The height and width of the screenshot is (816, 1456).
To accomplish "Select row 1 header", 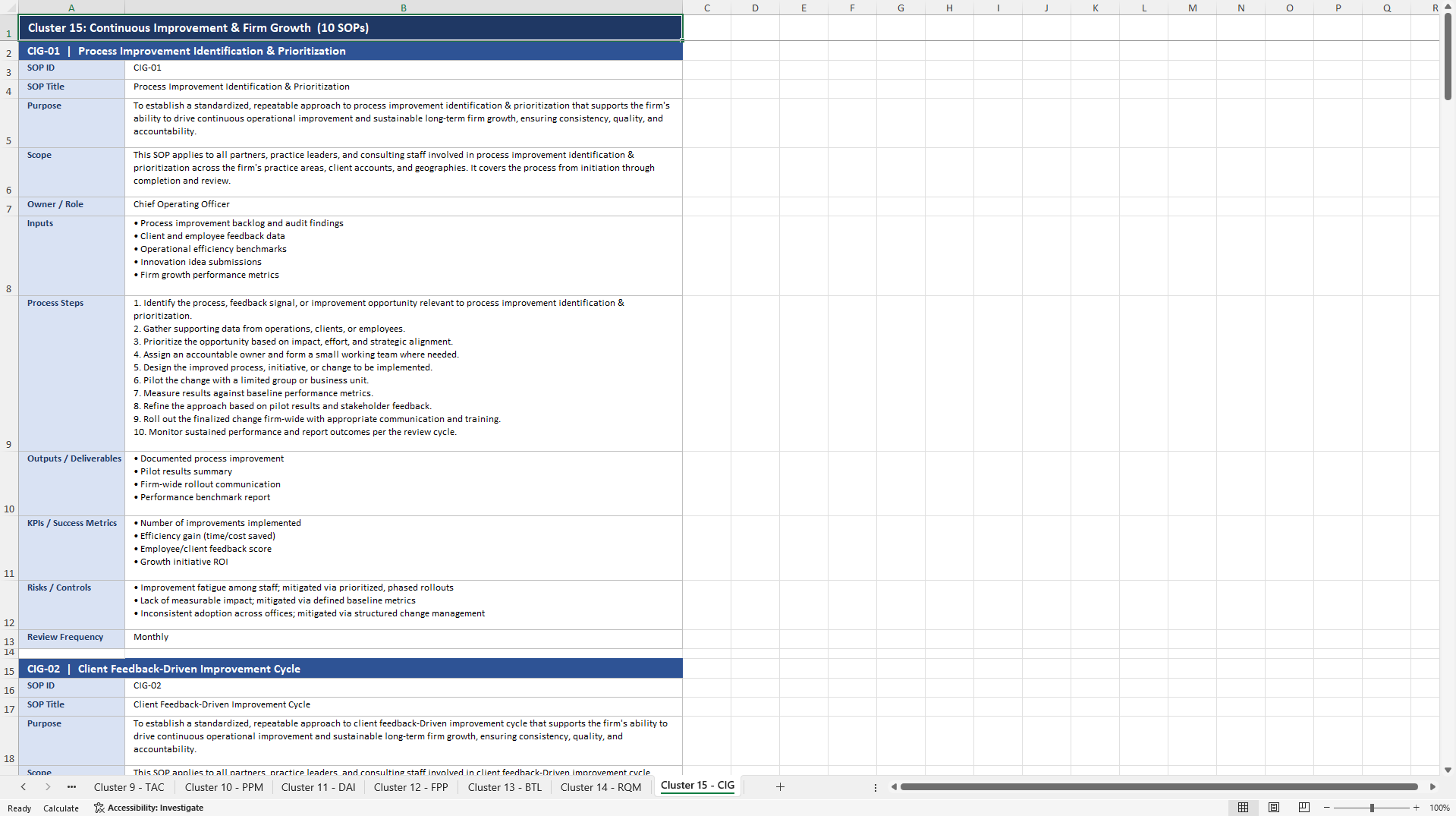I will point(9,28).
